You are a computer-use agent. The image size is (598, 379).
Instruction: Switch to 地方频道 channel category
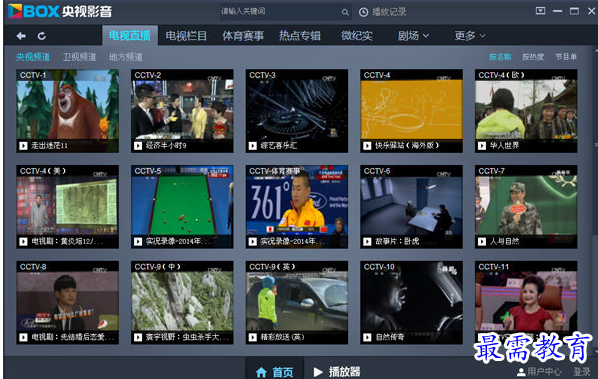click(126, 57)
